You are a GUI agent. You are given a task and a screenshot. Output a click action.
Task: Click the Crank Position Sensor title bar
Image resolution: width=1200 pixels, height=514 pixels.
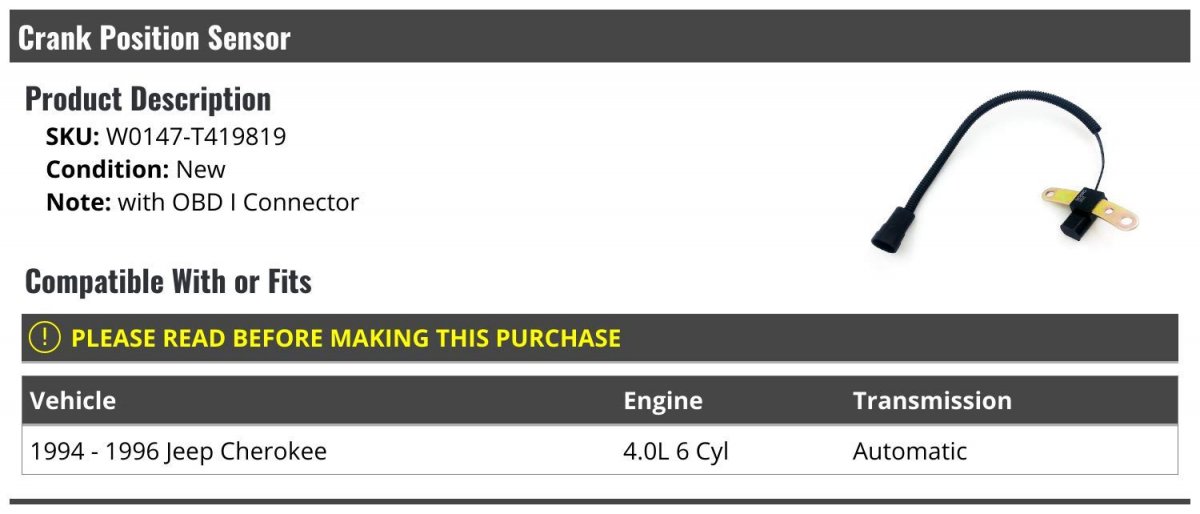tap(155, 38)
